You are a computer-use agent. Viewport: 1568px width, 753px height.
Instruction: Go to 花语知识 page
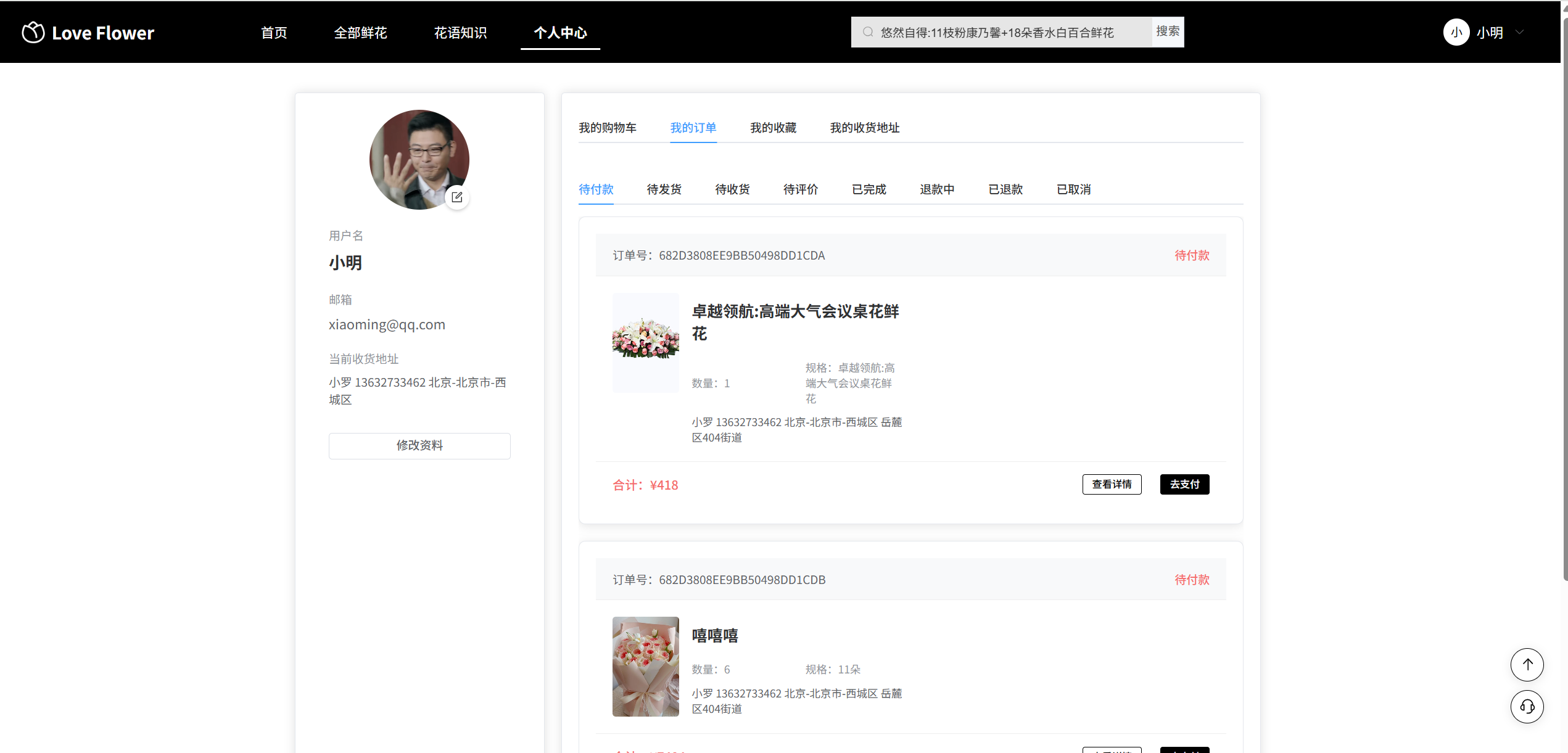tap(460, 33)
